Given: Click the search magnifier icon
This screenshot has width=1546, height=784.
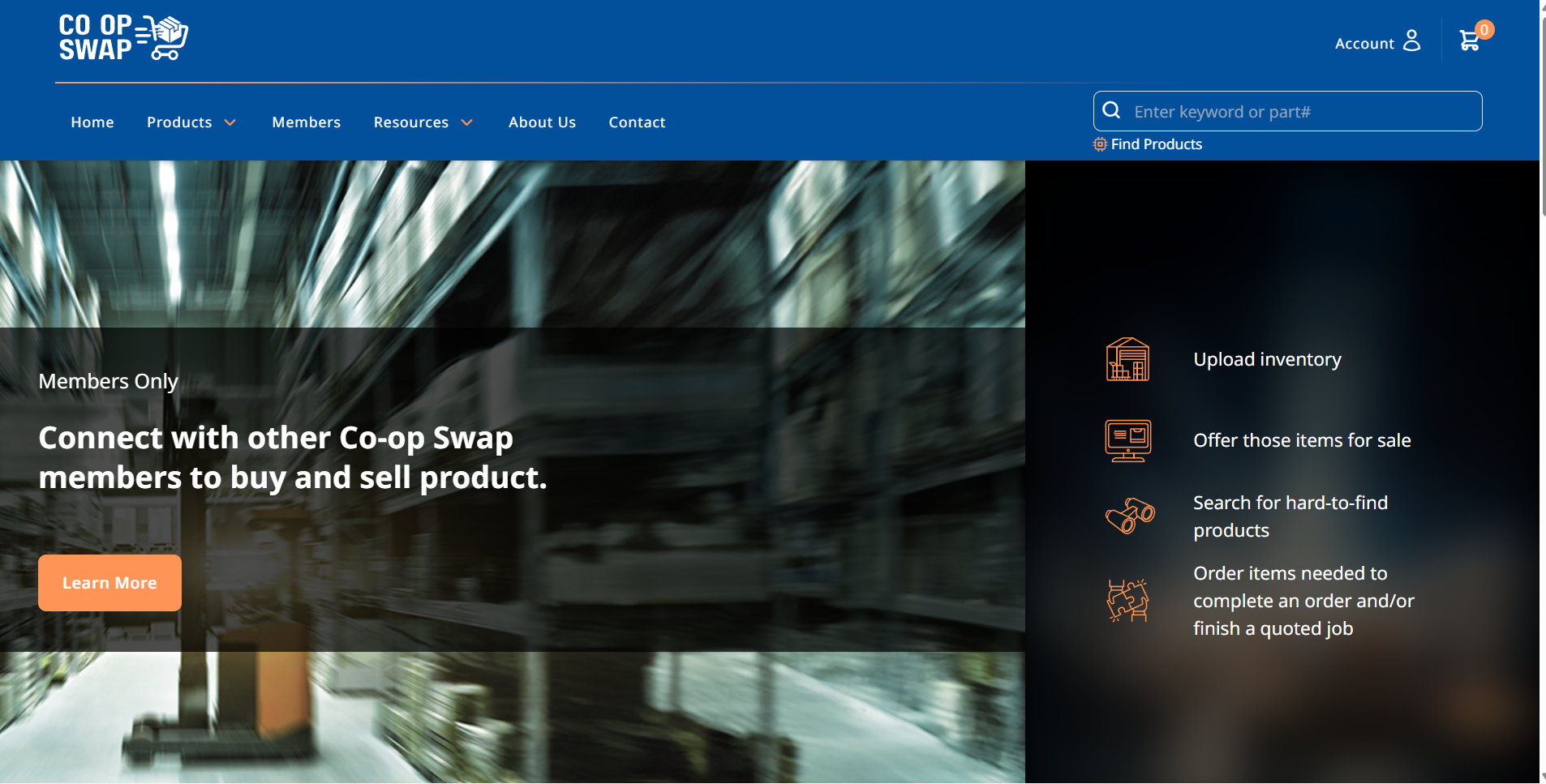Looking at the screenshot, I should pyautogui.click(x=1111, y=110).
